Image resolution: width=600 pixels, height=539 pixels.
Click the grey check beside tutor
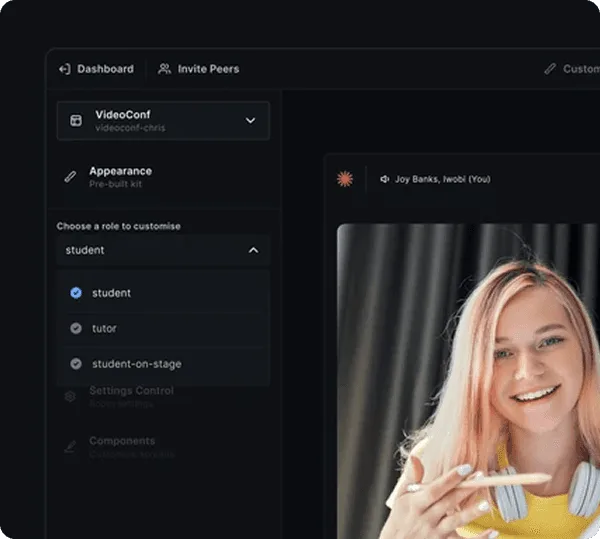pyautogui.click(x=76, y=328)
